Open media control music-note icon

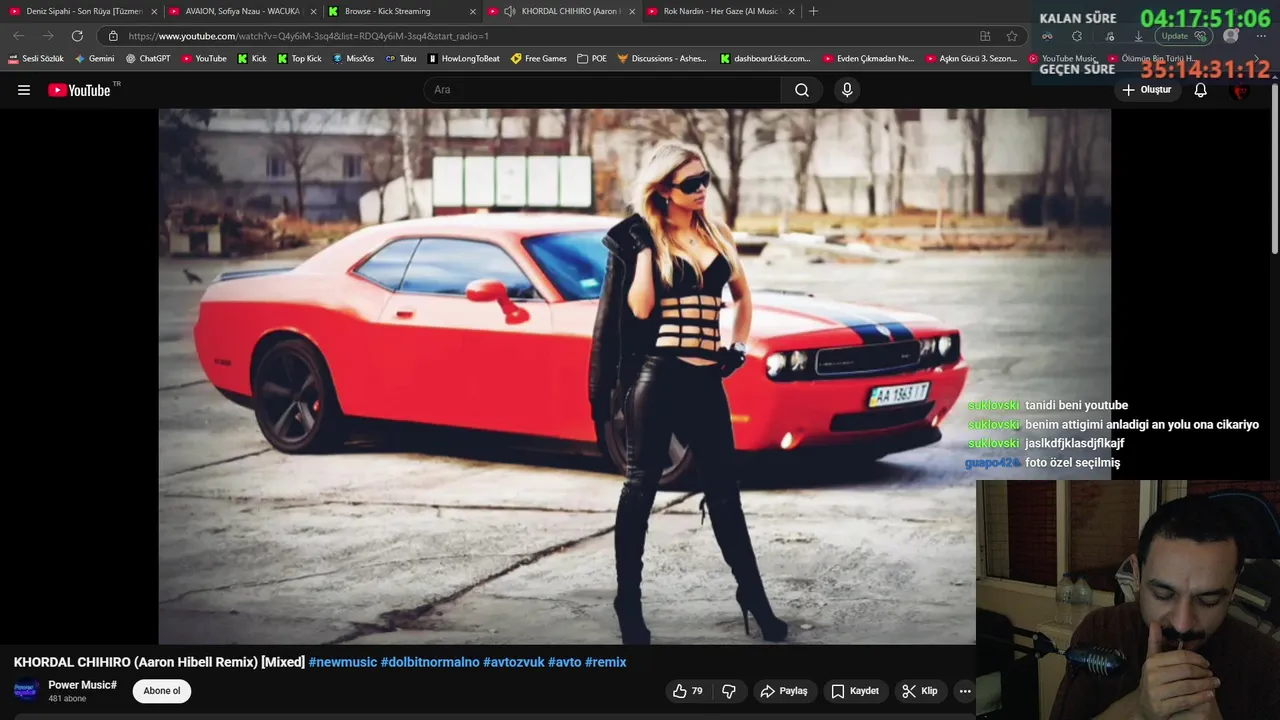1108,36
